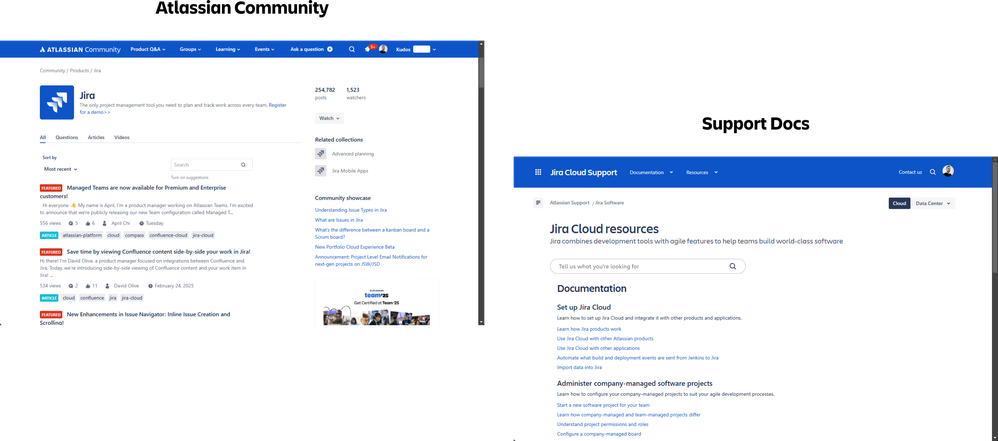The width and height of the screenshot is (998, 441).
Task: Select the Cloud toggle button
Action: coord(899,203)
